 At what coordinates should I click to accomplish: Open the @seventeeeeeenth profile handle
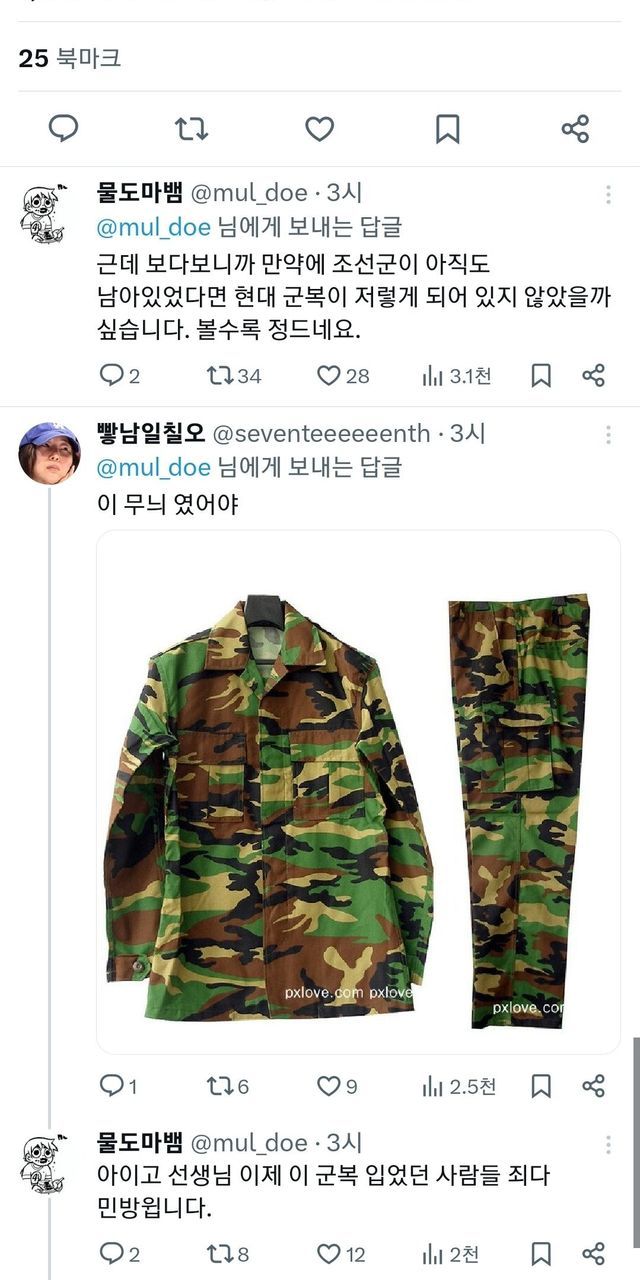coord(321,434)
